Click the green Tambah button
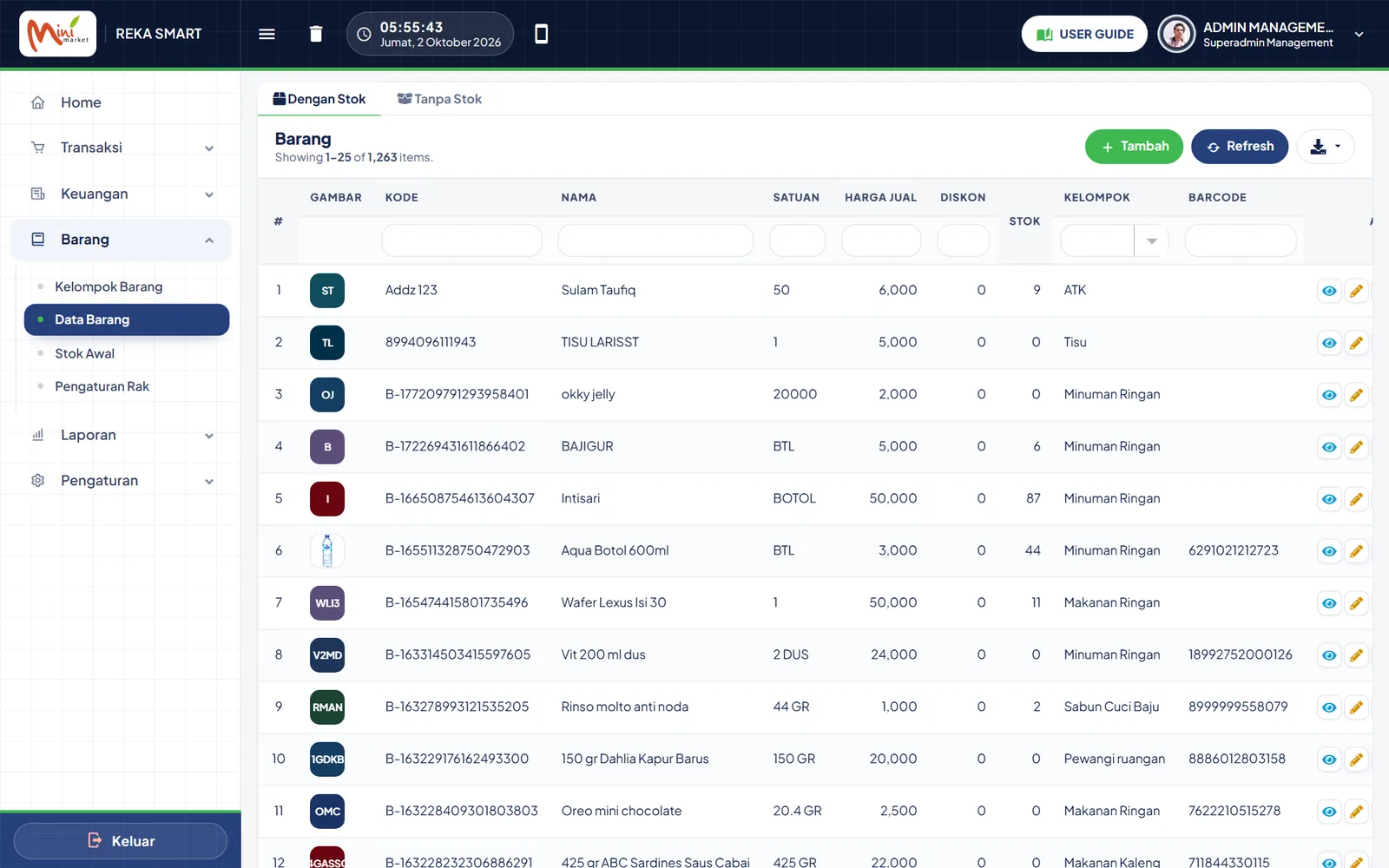This screenshot has width=1389, height=868. click(x=1134, y=147)
